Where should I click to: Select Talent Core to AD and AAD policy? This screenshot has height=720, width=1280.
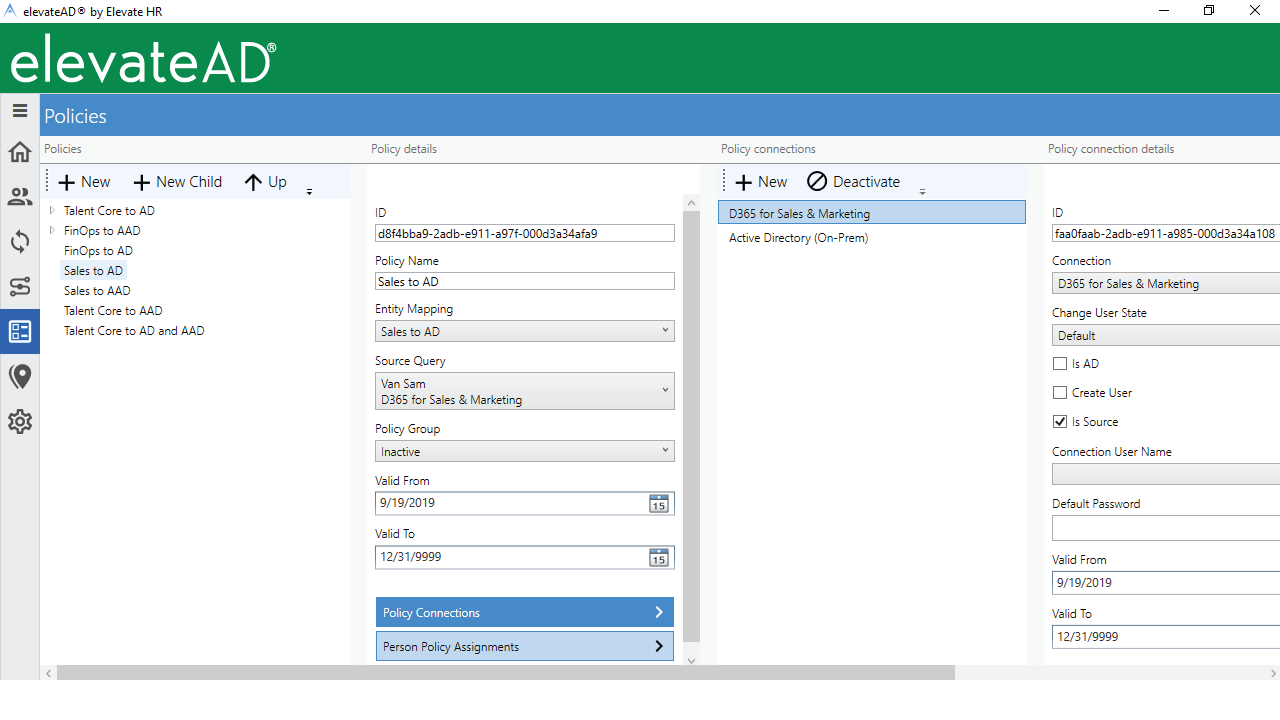134,331
